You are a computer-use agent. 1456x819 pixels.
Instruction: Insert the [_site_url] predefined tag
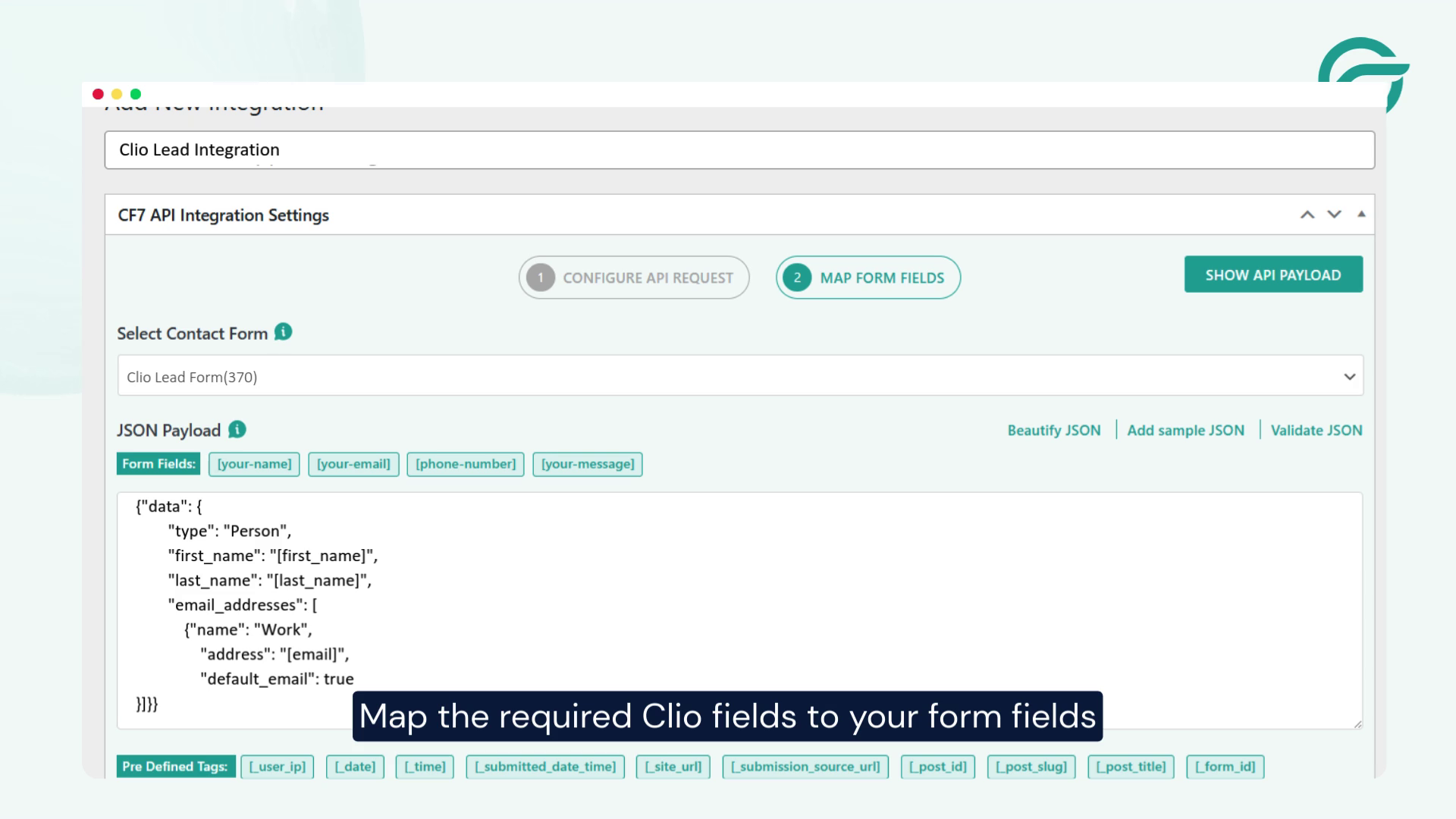pos(673,767)
